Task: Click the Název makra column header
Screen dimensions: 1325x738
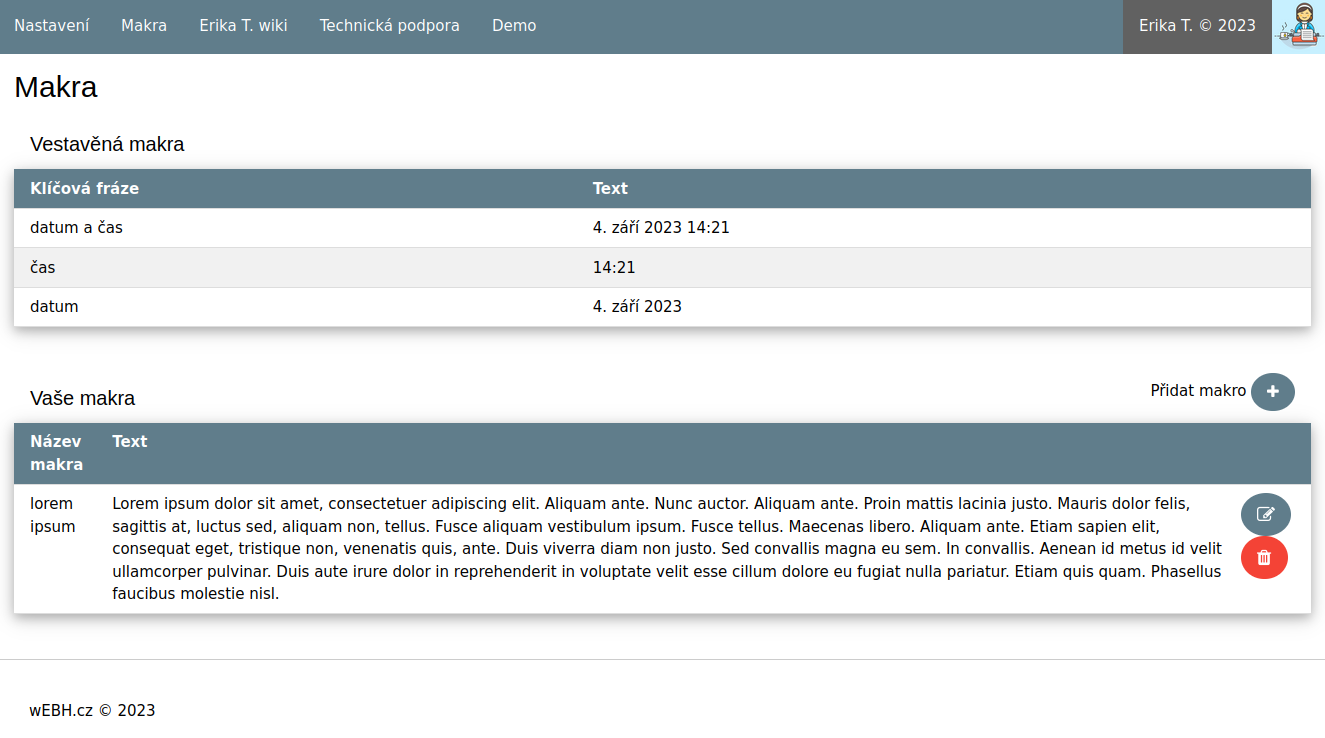Action: [x=57, y=453]
